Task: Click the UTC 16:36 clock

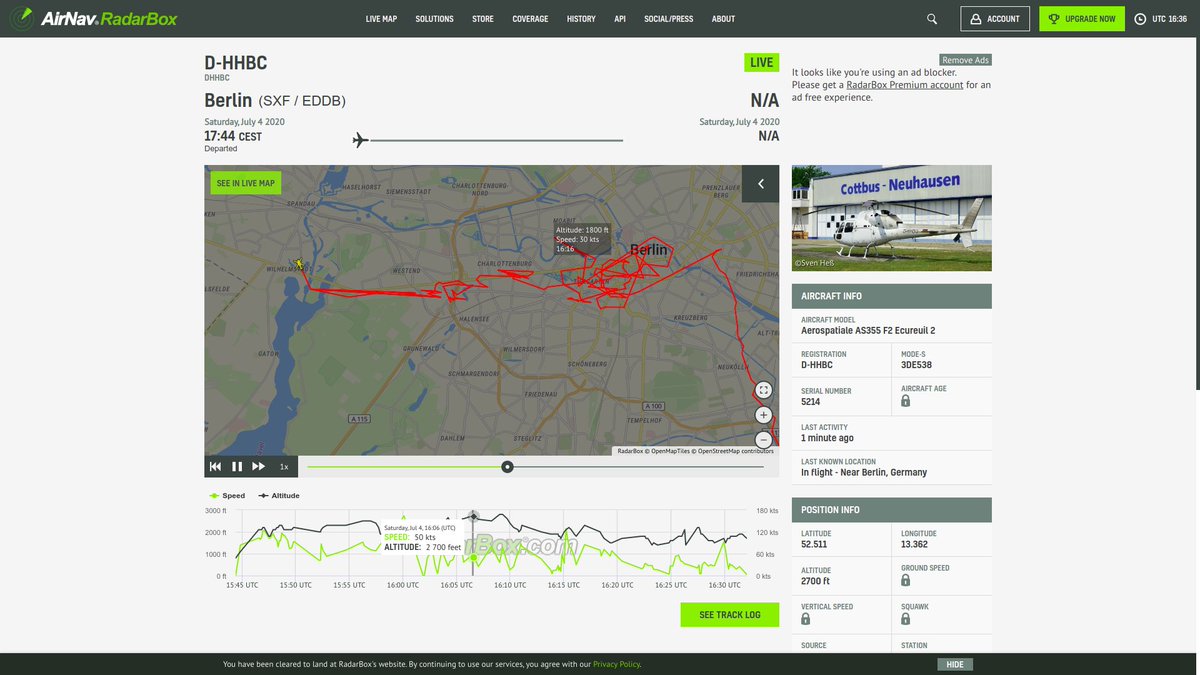Action: (1161, 19)
